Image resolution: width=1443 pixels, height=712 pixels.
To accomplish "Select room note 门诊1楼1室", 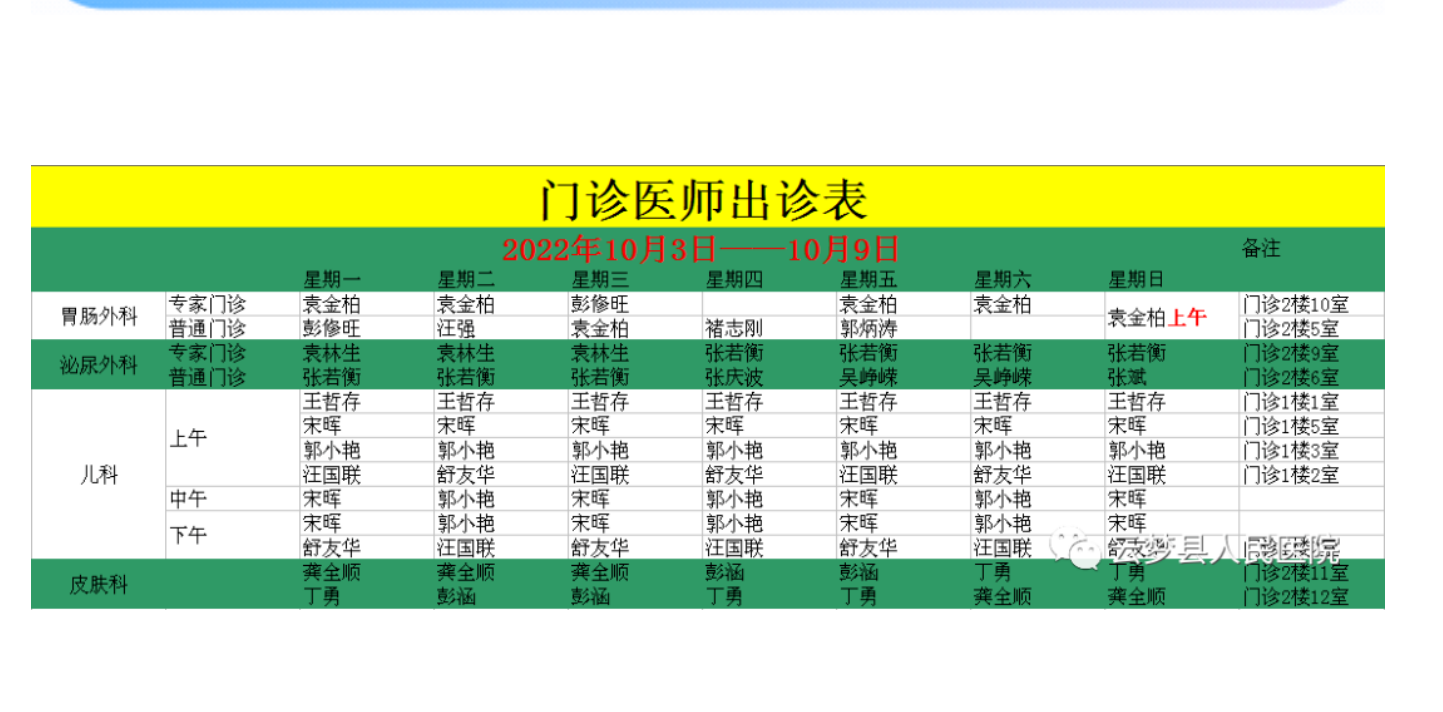I will (x=1291, y=402).
